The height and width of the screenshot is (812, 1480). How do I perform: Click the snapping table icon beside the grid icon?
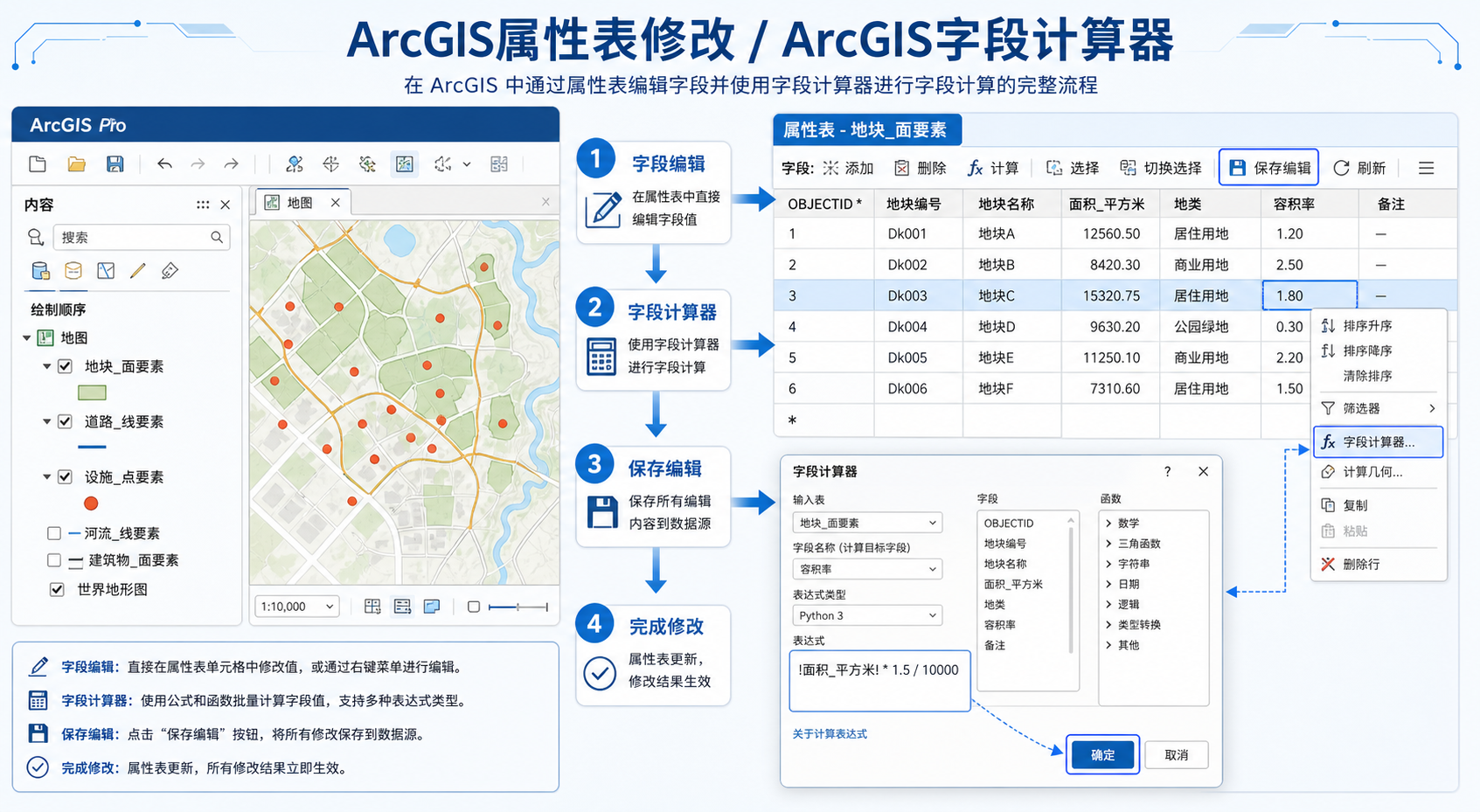click(402, 607)
